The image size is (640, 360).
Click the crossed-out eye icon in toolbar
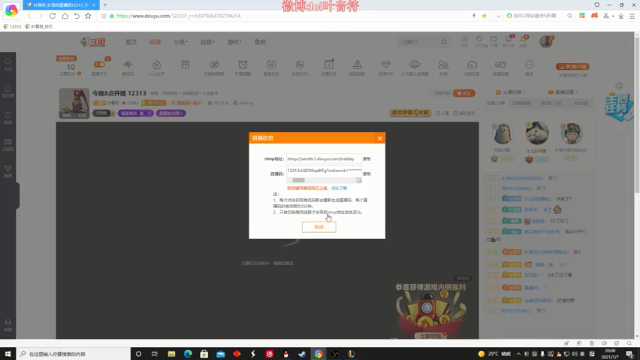214,64
